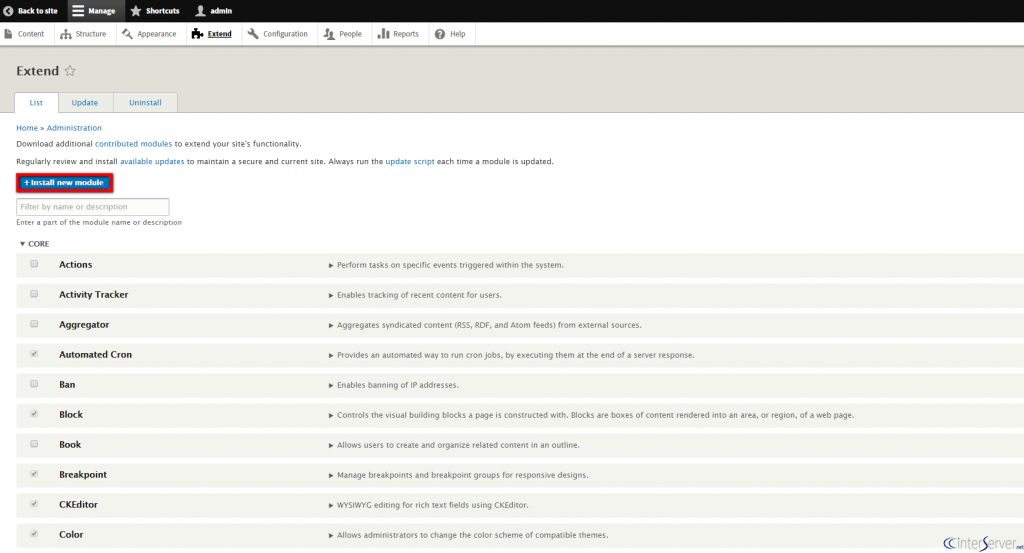Open the Manage hamburger menu icon

tap(78, 11)
